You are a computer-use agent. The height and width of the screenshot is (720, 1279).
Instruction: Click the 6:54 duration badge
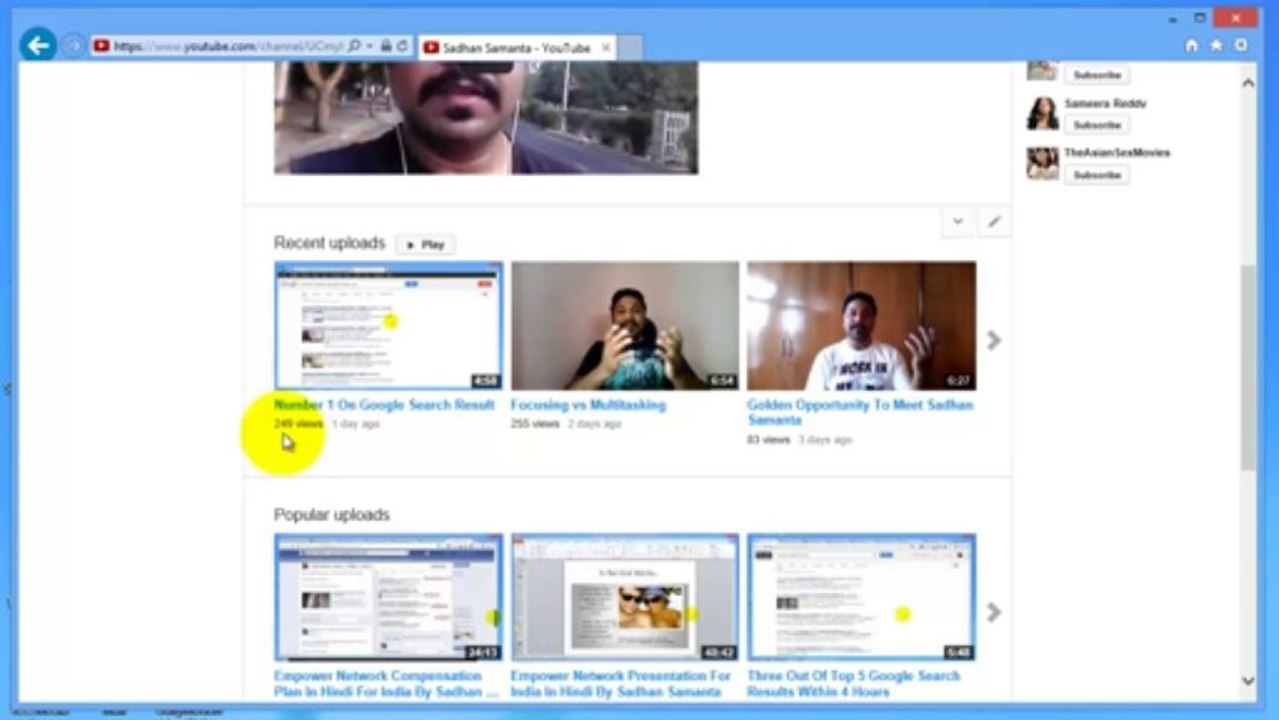click(x=721, y=381)
